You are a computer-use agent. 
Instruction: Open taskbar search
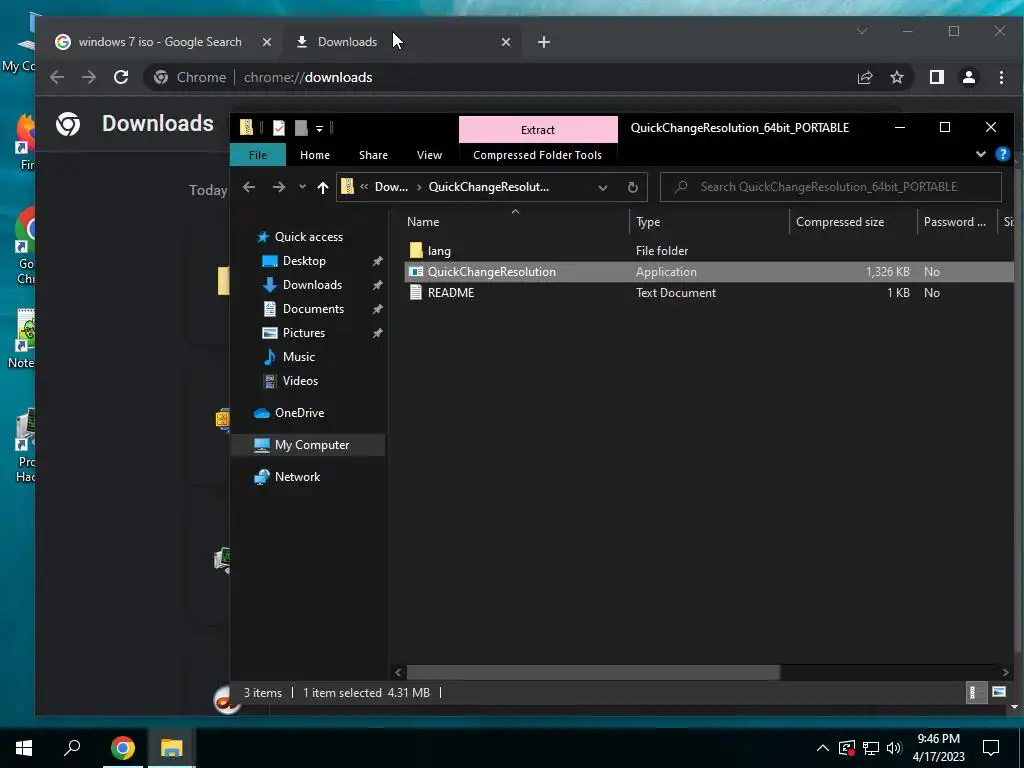click(72, 748)
